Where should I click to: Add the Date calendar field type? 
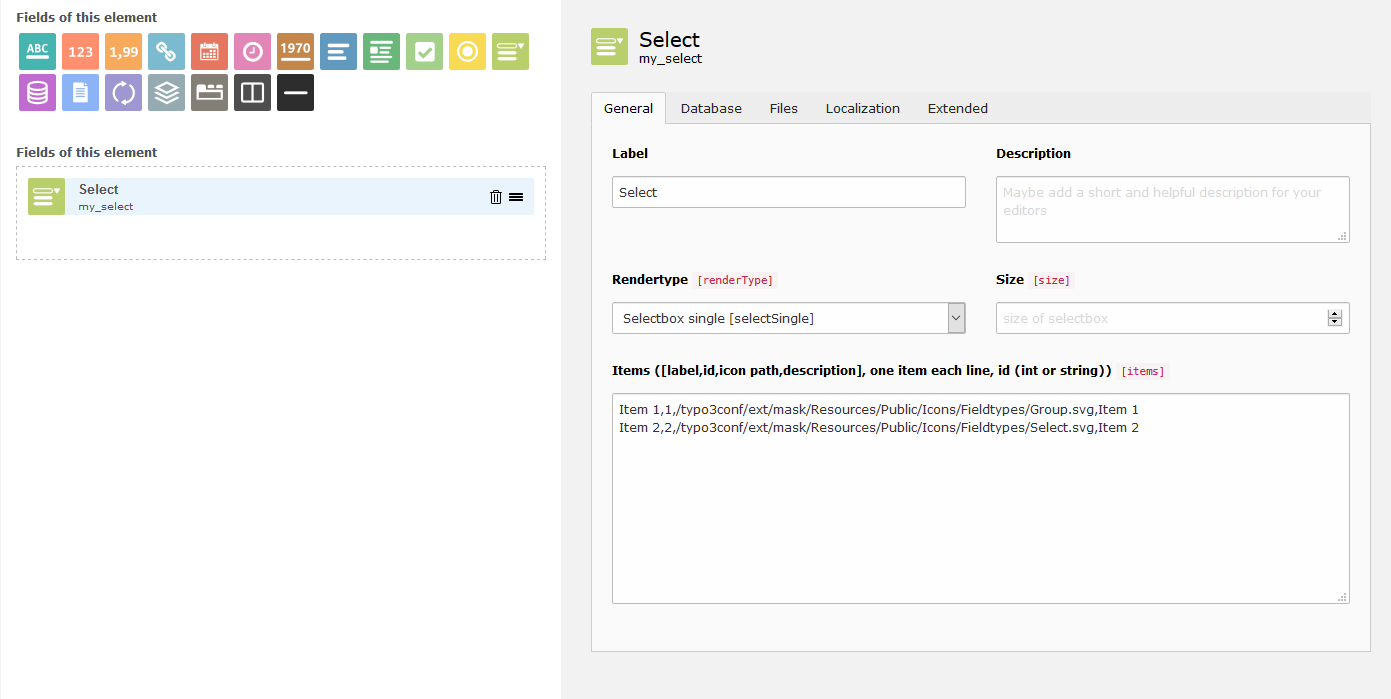209,51
